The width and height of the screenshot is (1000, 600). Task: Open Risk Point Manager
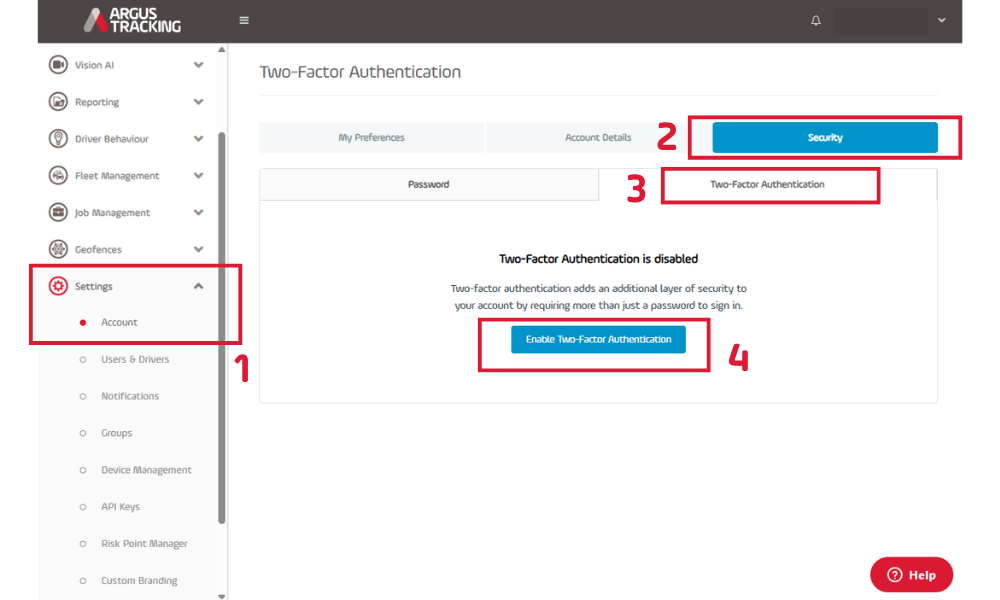pos(144,544)
